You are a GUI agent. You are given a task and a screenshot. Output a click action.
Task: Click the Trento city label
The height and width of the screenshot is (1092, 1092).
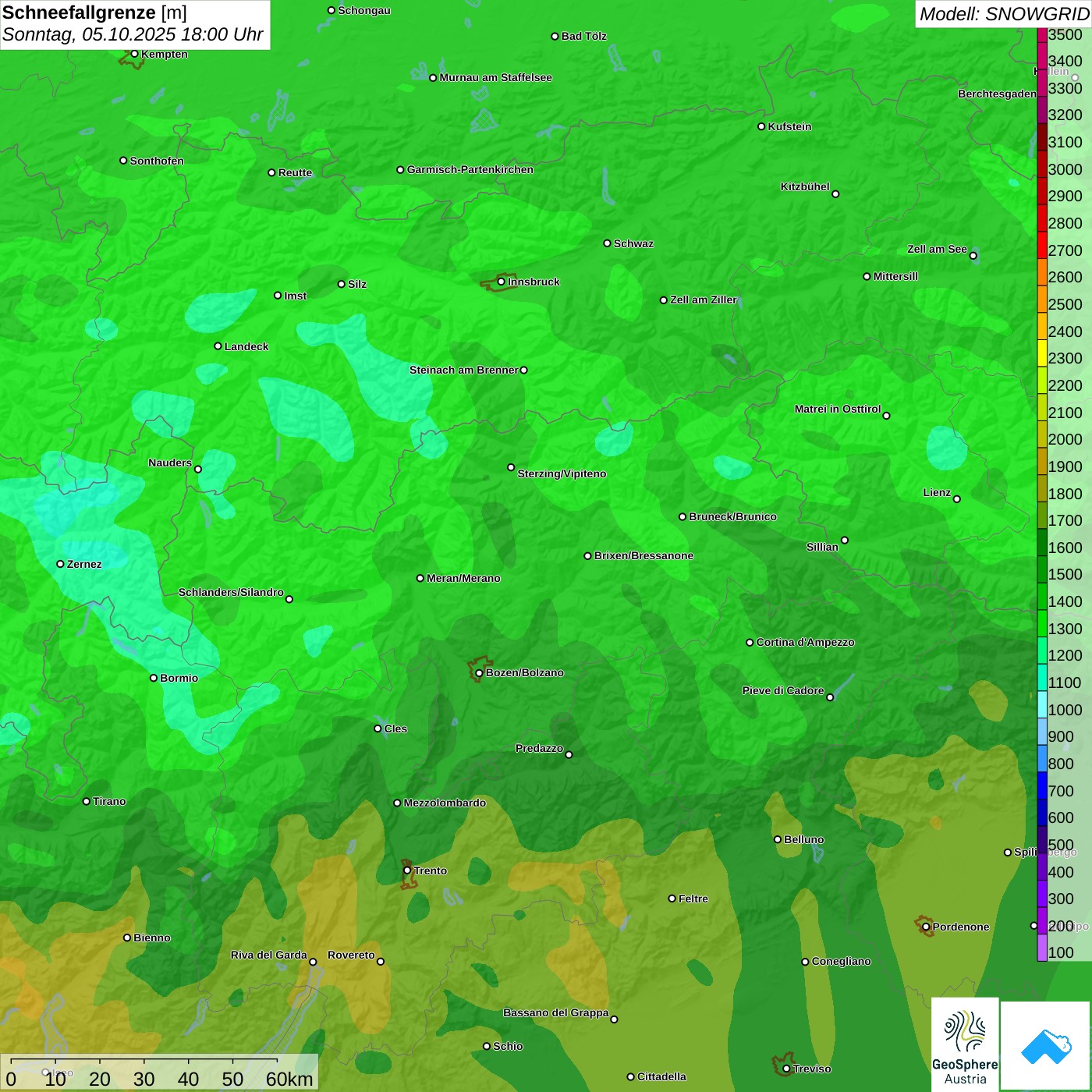pos(431,870)
